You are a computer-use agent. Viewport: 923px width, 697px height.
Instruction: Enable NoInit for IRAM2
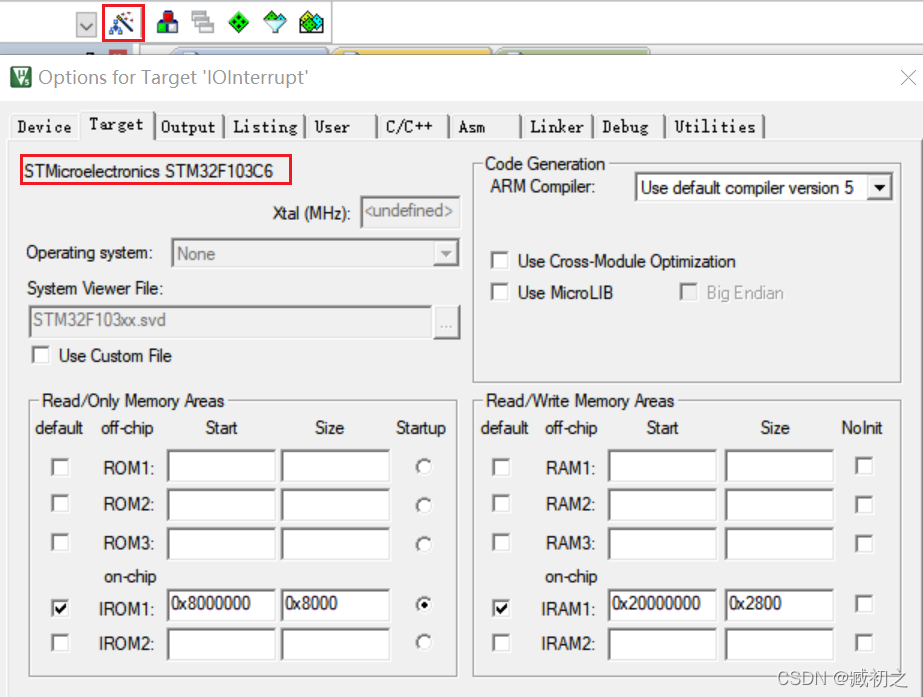point(864,642)
